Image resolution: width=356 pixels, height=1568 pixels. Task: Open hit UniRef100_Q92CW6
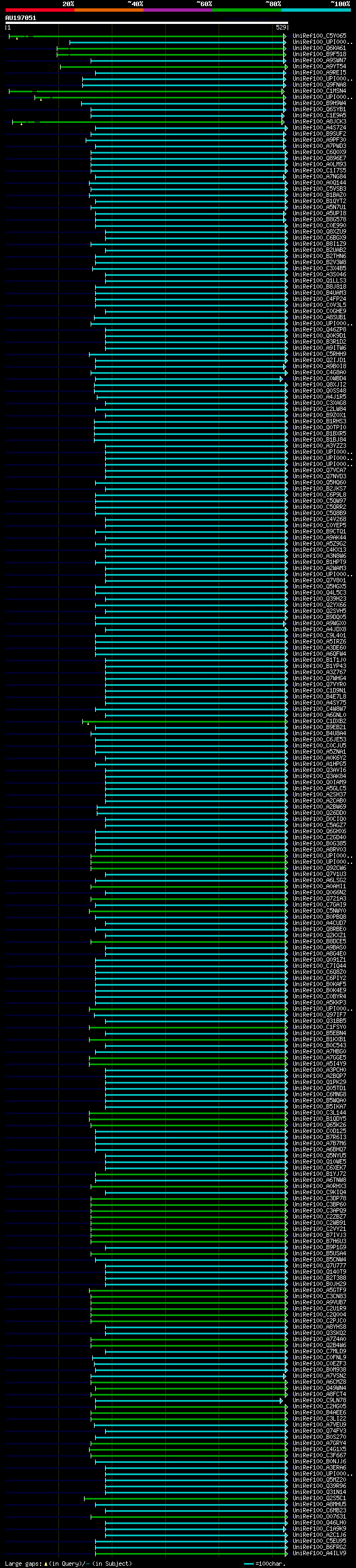319,868
